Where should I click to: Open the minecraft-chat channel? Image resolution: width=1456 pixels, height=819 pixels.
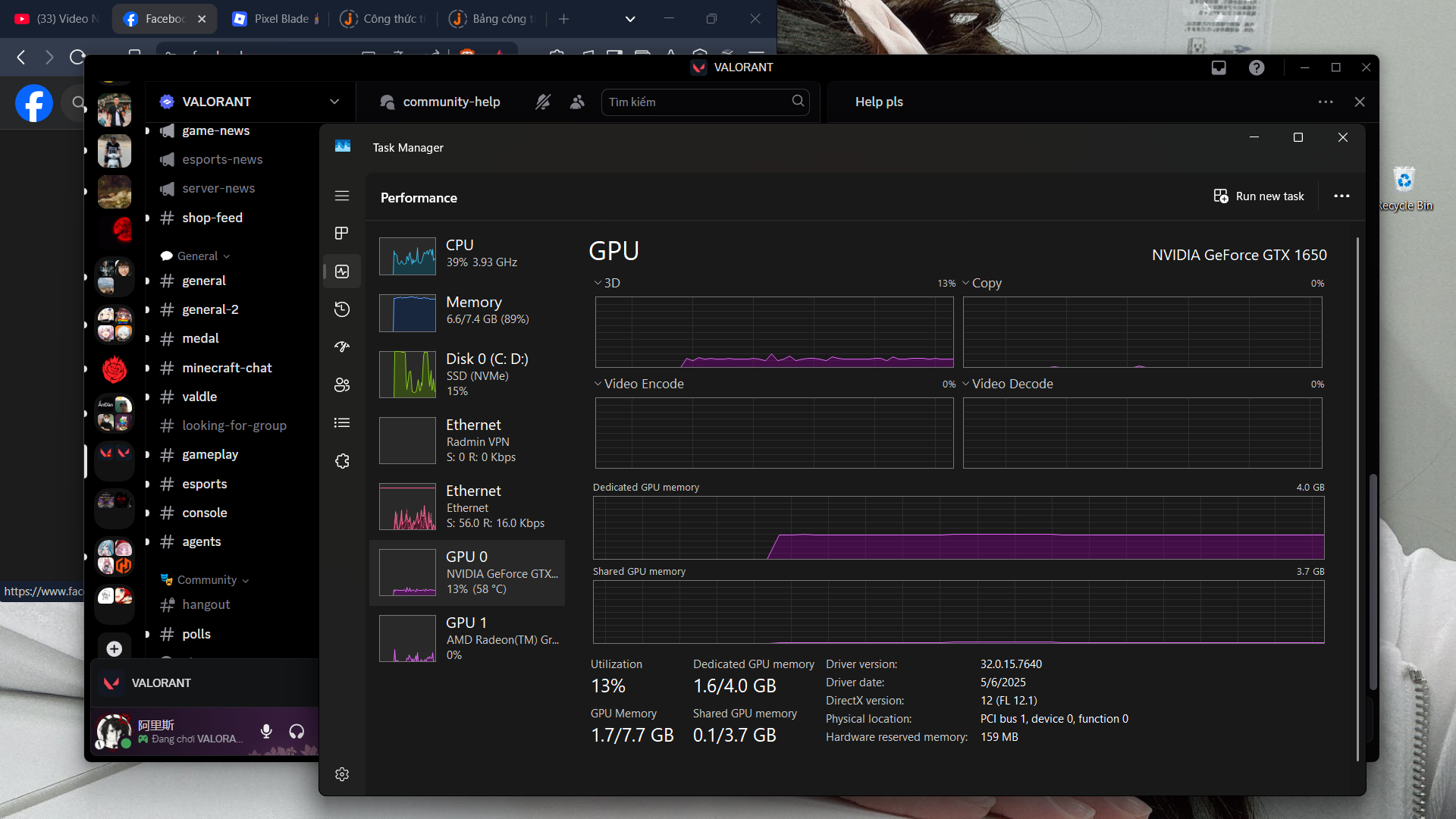pyautogui.click(x=227, y=368)
